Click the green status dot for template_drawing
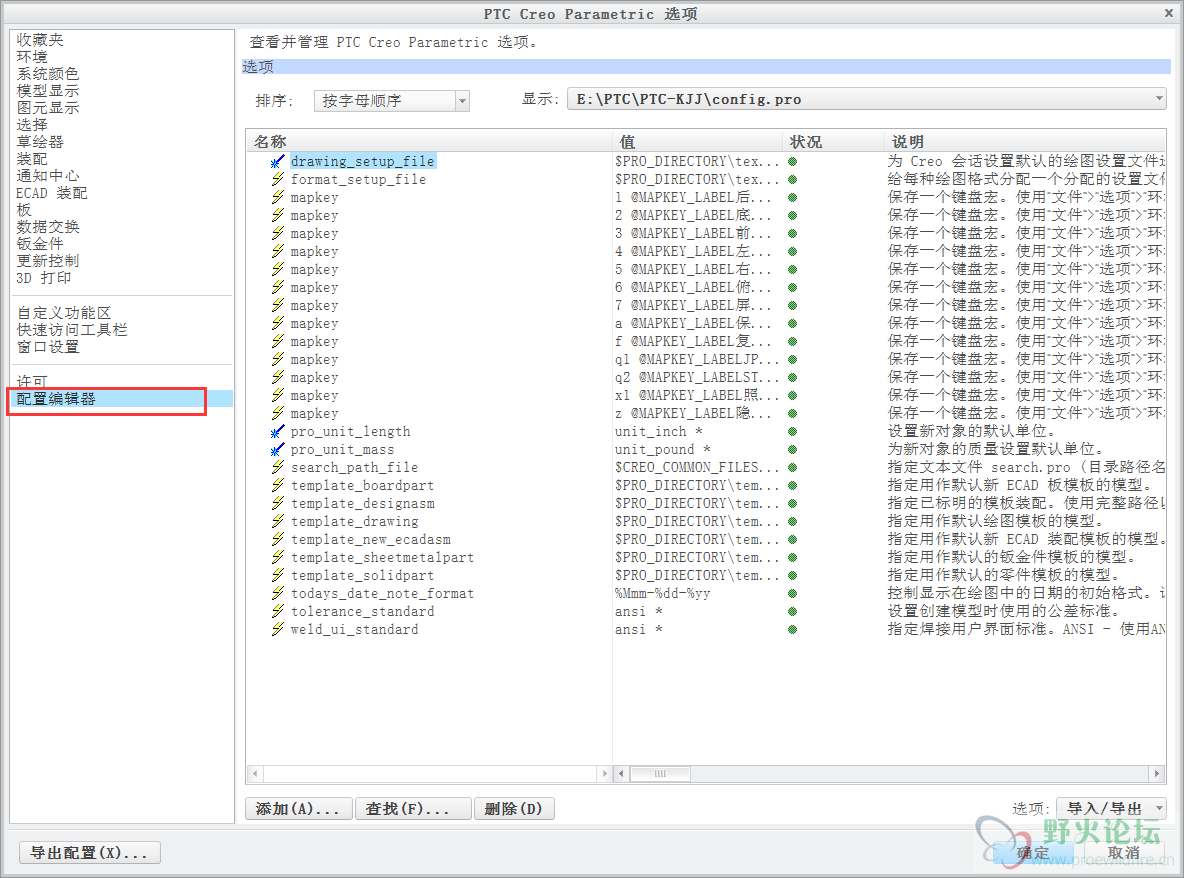 click(x=793, y=522)
